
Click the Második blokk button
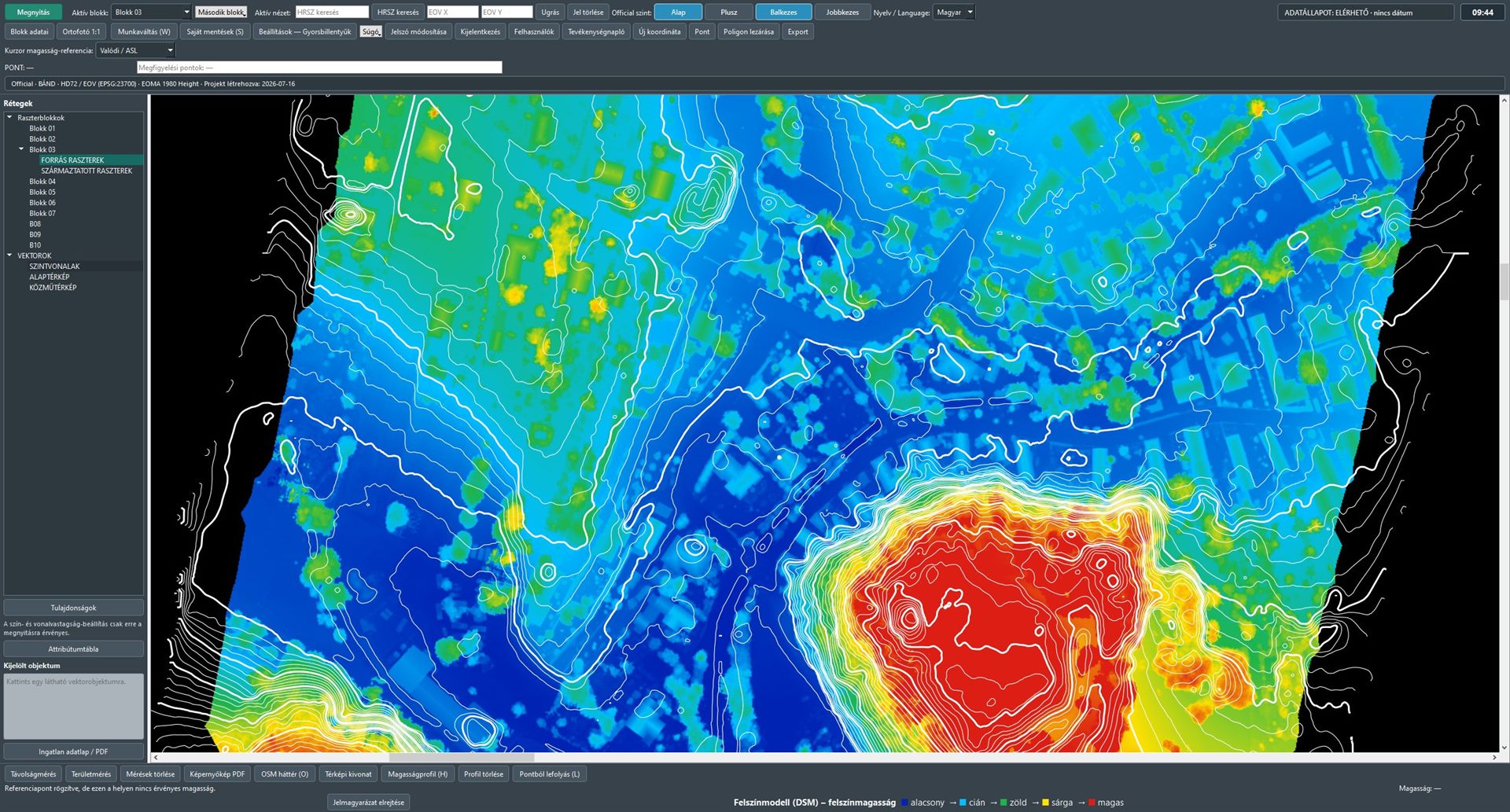221,13
